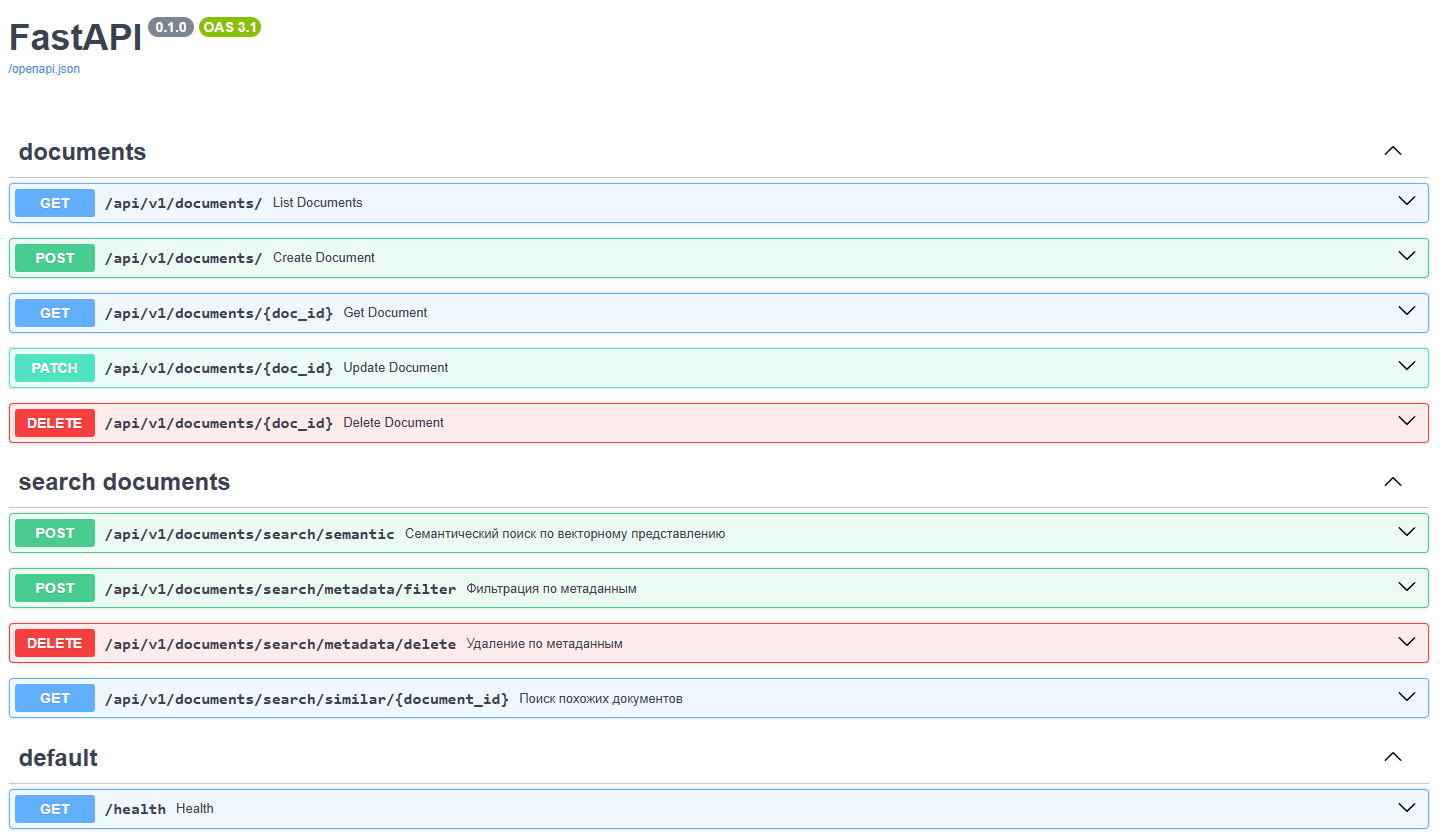The height and width of the screenshot is (836, 1449).
Task: Click GET badge for similar documents endpoint
Action: pos(55,698)
